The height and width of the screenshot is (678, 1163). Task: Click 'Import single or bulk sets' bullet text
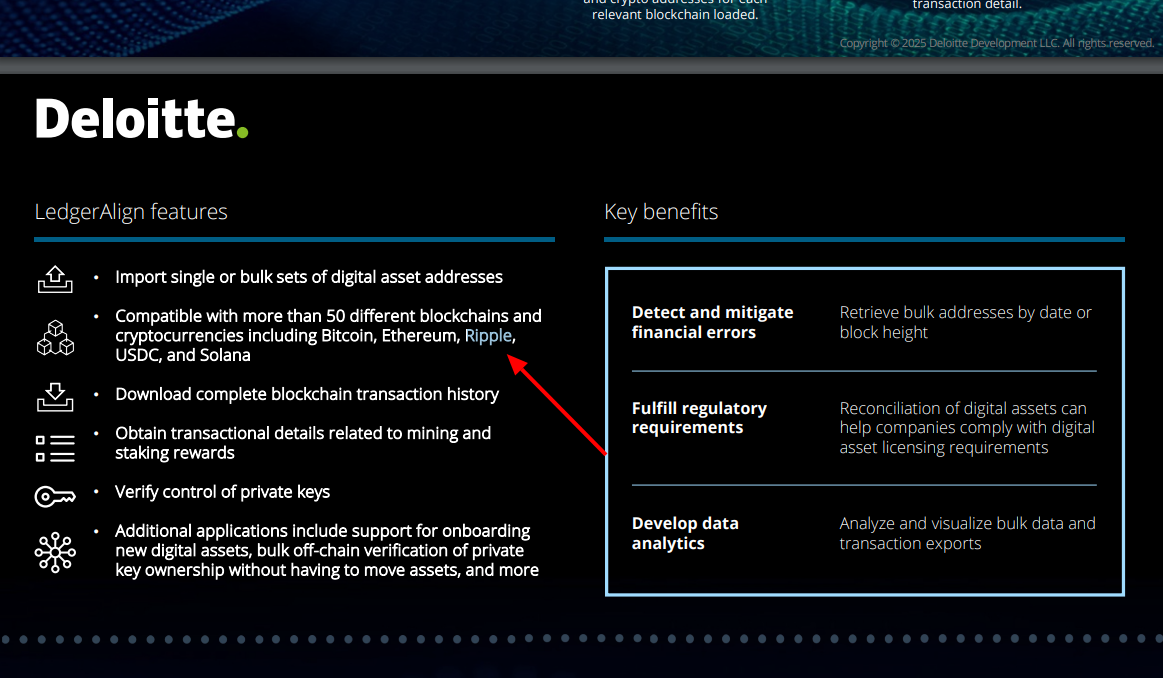(309, 277)
